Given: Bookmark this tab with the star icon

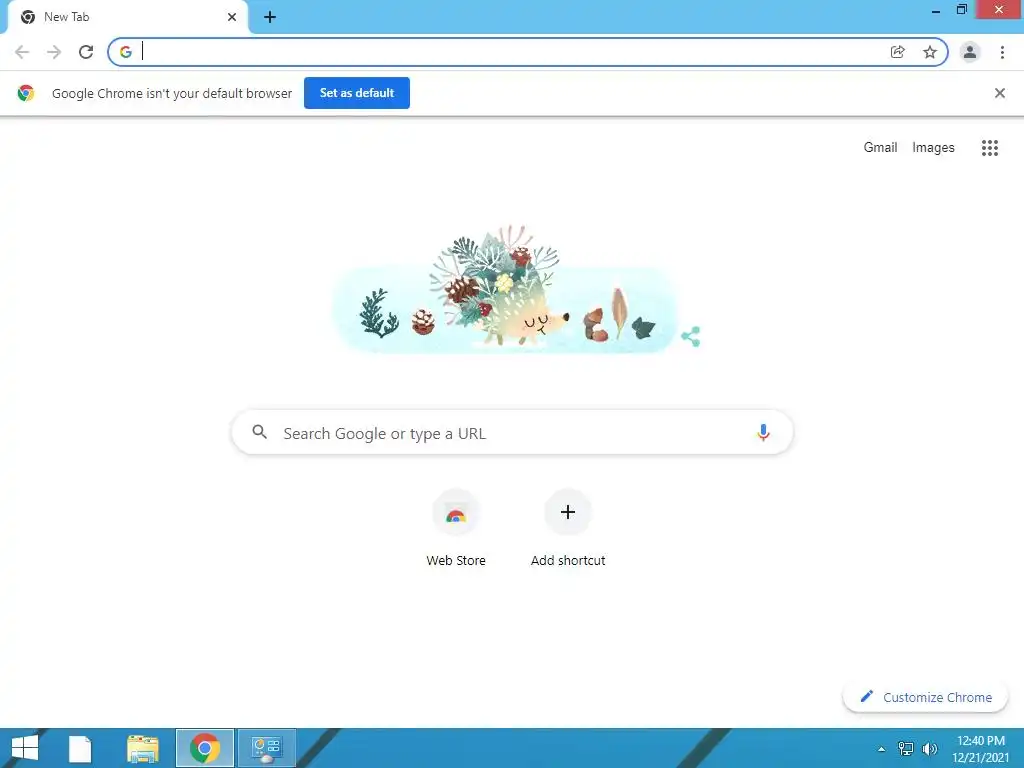Looking at the screenshot, I should [x=930, y=52].
